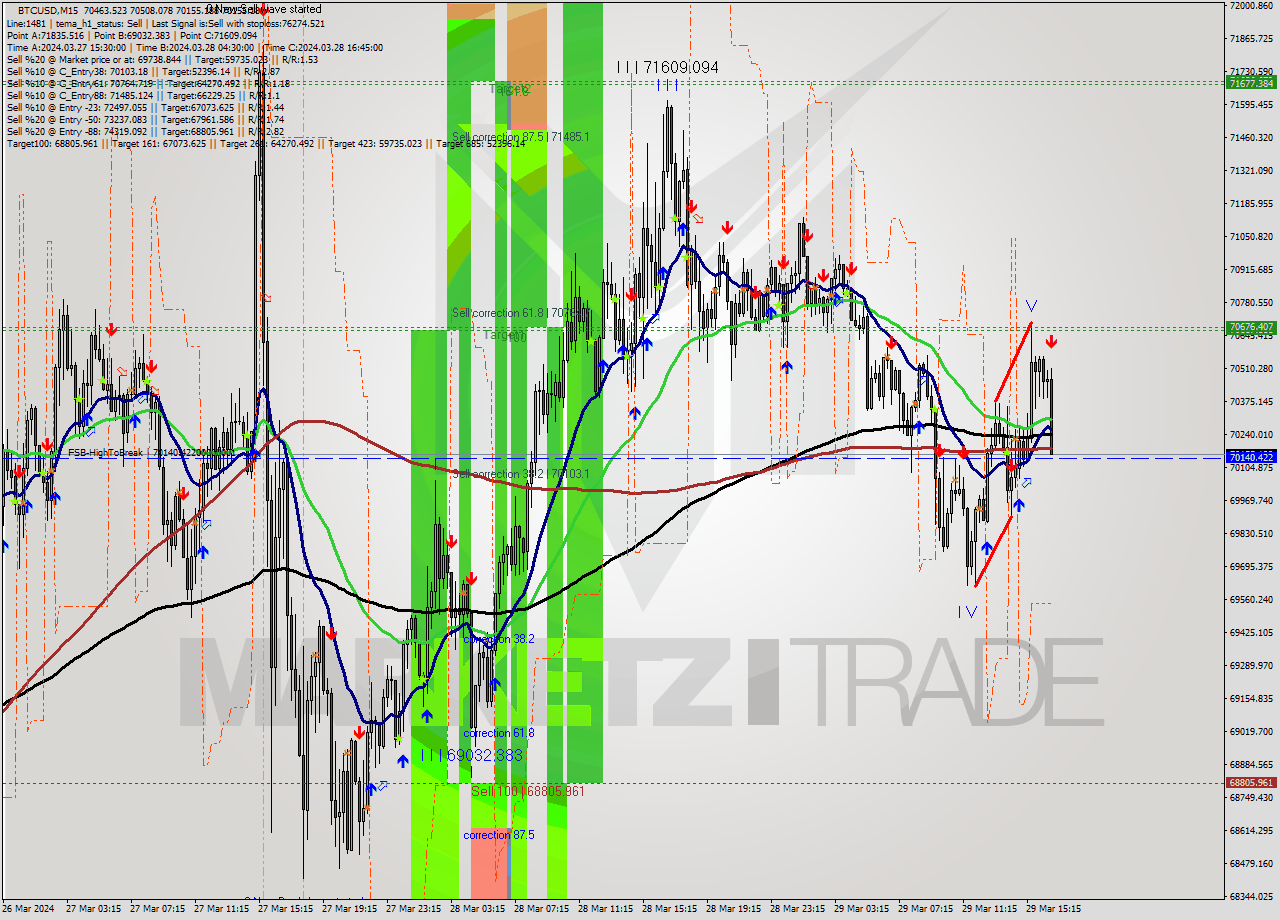
Task: Select the green 70676.407 price axis label
Action: pos(1251,327)
